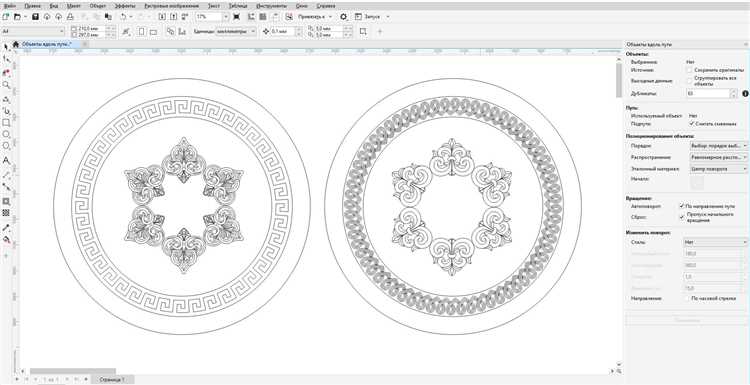The image size is (750, 385).
Task: Open the Эффекты menu
Action: coord(125,6)
